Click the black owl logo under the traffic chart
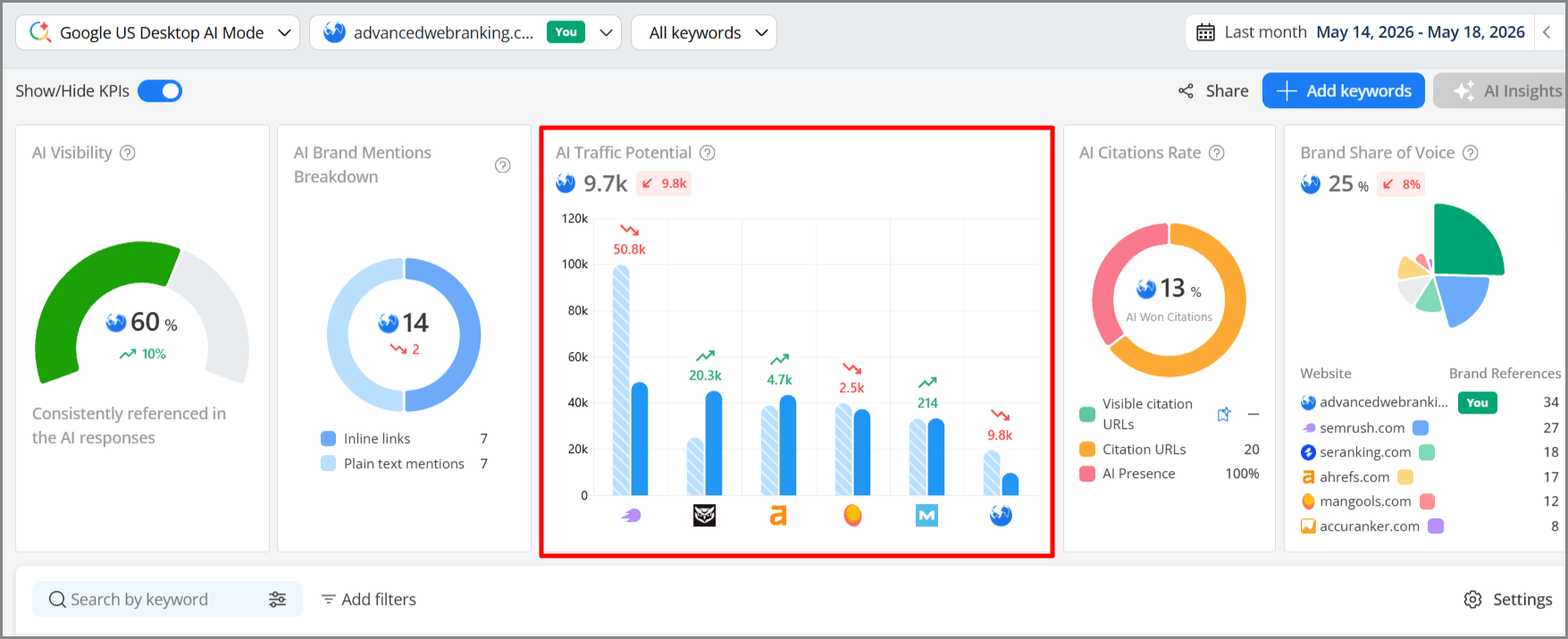 (705, 516)
